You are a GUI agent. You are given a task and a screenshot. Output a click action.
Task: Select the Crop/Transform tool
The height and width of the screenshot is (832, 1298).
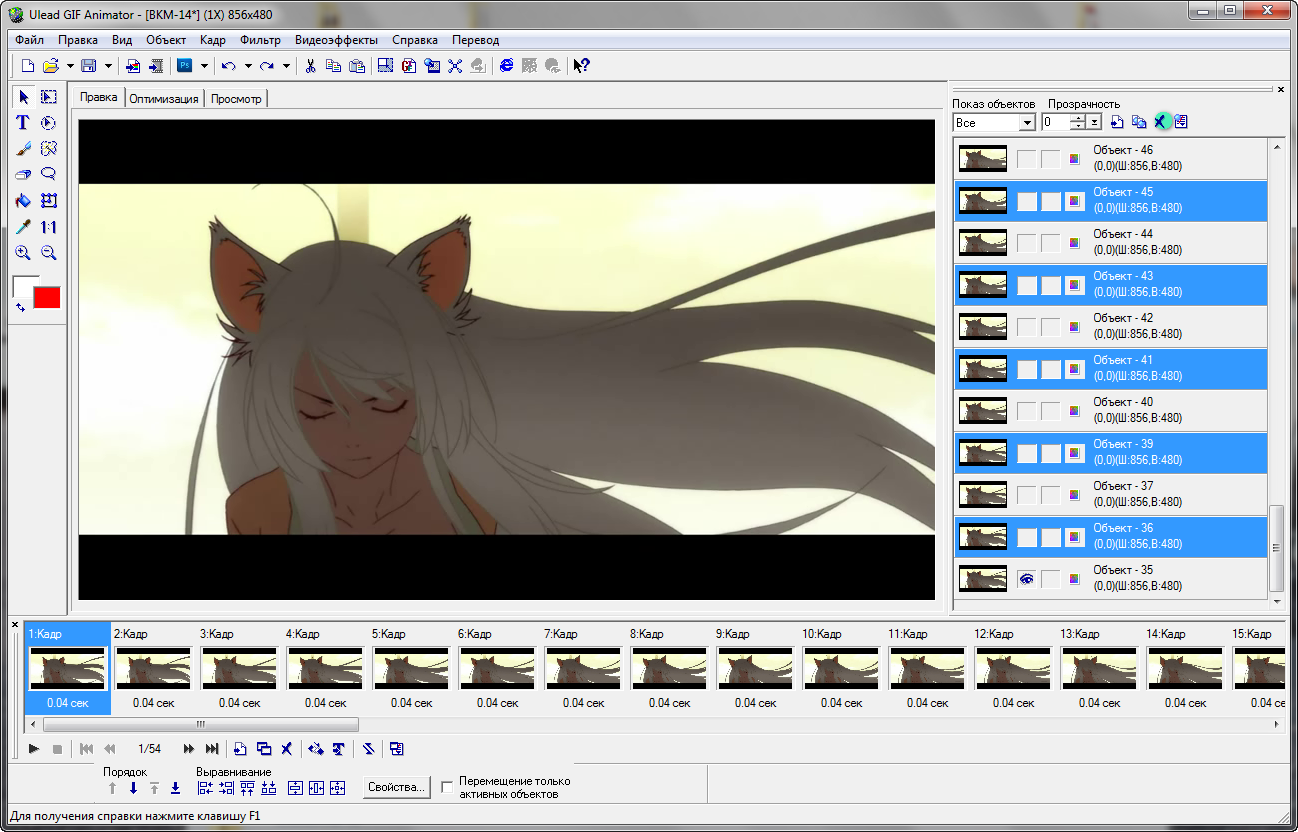48,201
